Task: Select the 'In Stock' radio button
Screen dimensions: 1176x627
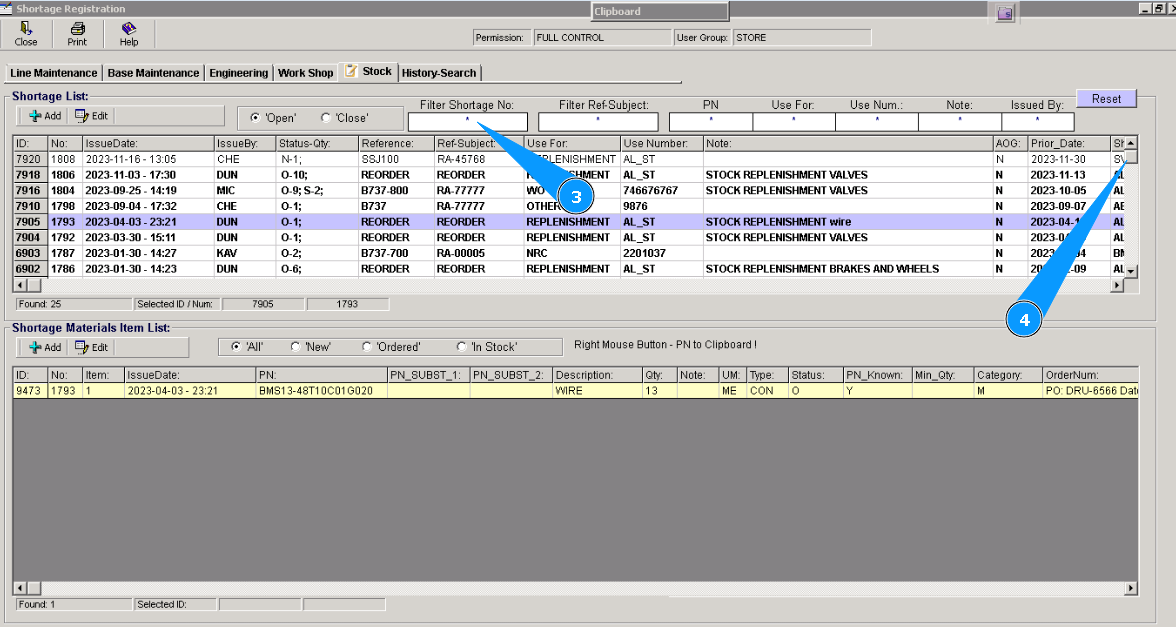Action: pyautogui.click(x=461, y=347)
